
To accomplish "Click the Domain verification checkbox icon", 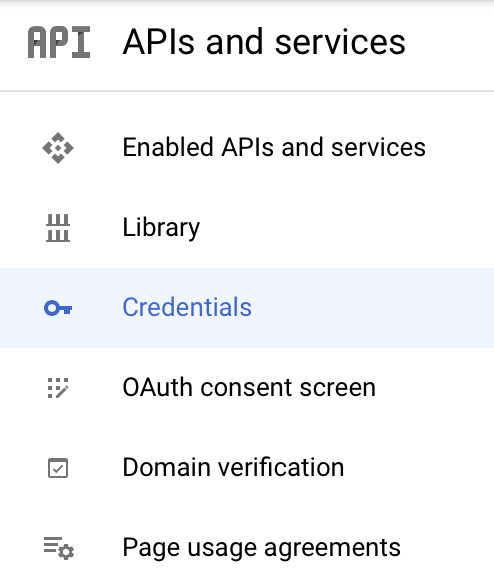I will point(58,468).
